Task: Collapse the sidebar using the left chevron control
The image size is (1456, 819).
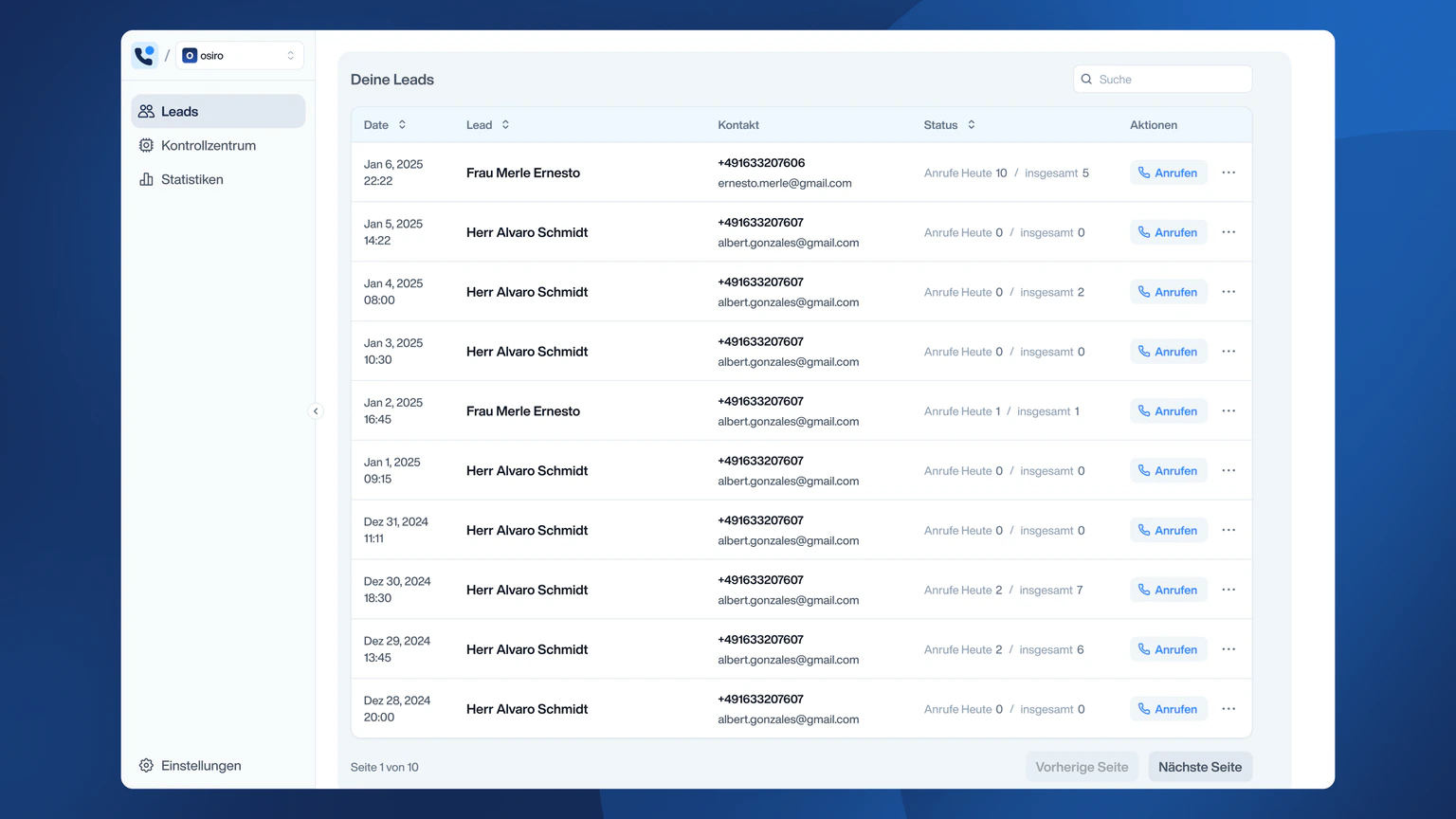Action: 316,410
